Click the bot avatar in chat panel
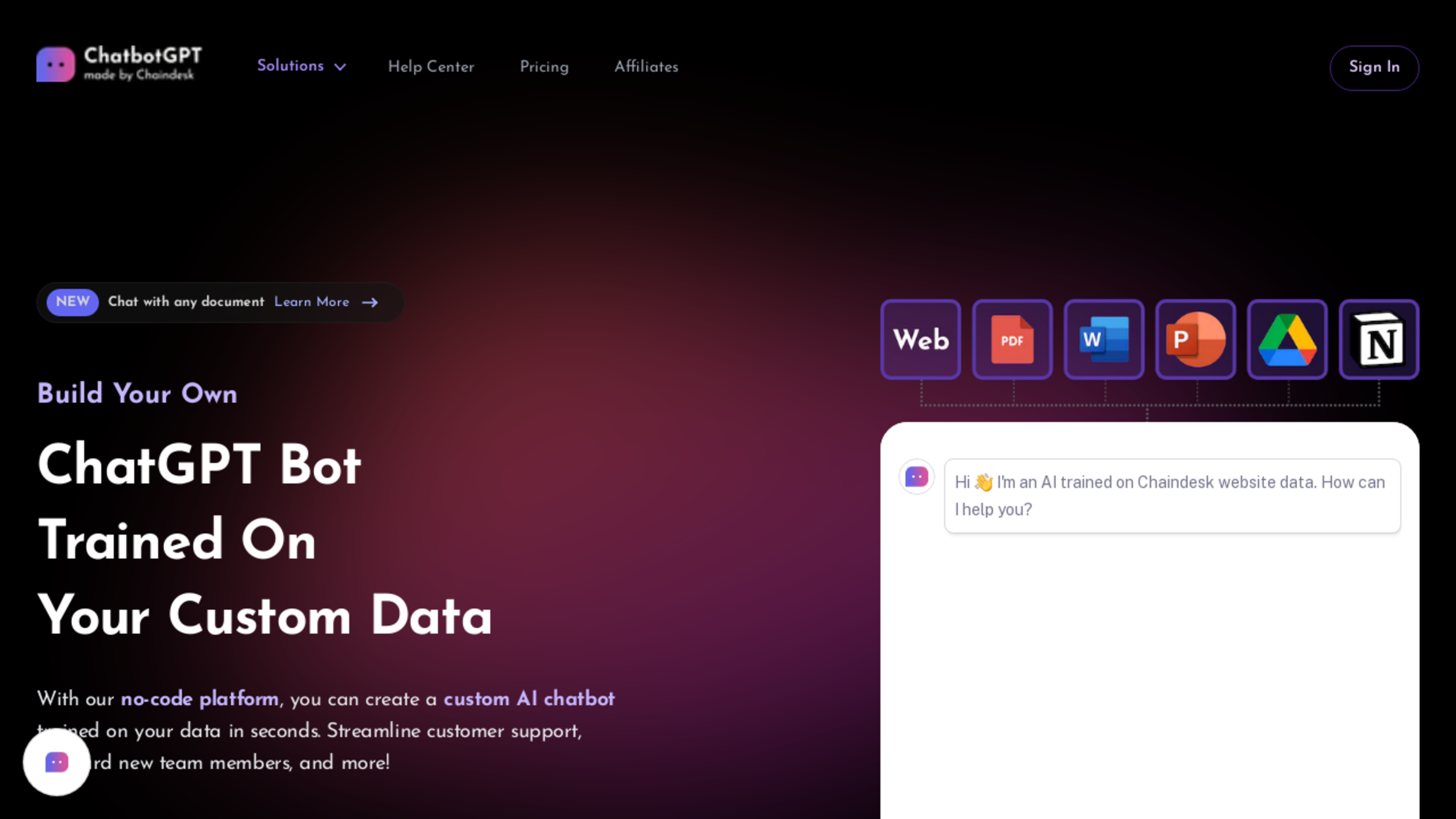The width and height of the screenshot is (1456, 819). pyautogui.click(x=916, y=477)
